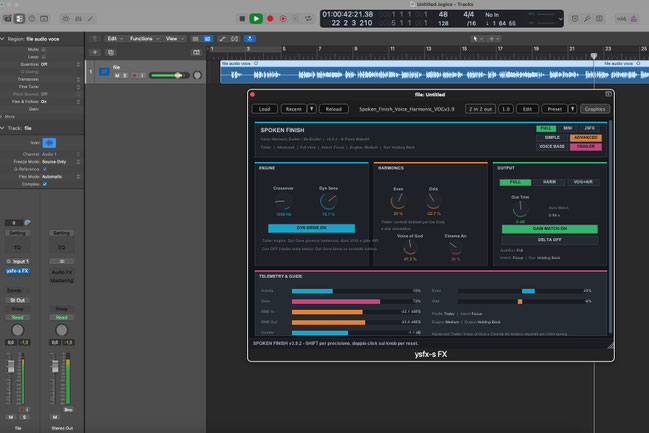Toggle the Inspector panel button
649x433 pixels.
(x=19, y=19)
